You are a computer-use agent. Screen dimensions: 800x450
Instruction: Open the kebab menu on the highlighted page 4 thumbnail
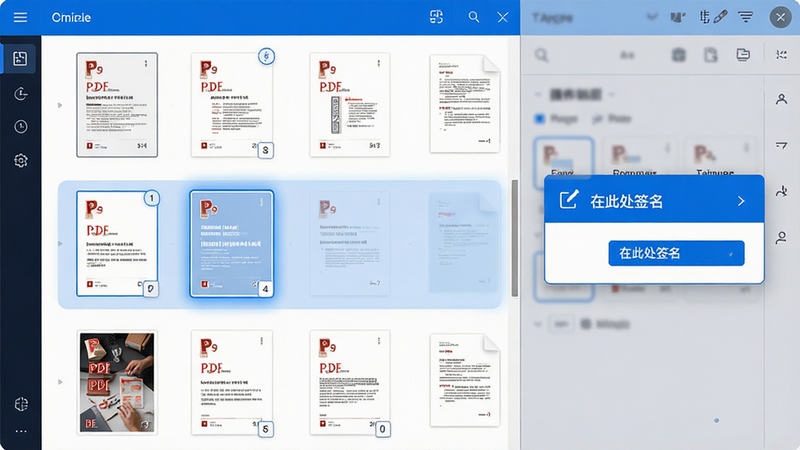point(262,202)
